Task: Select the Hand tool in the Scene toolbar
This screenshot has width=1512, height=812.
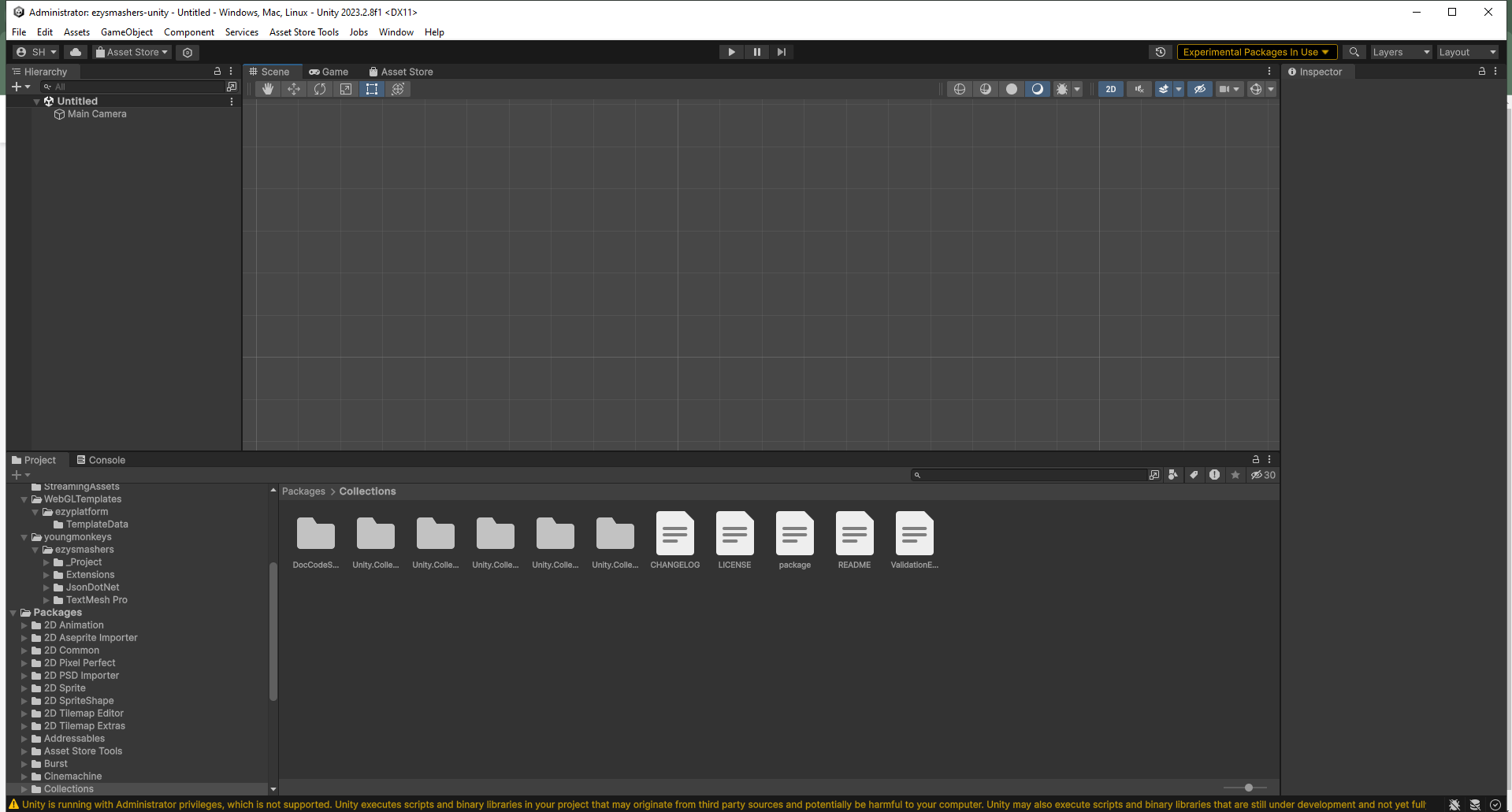Action: pos(267,89)
